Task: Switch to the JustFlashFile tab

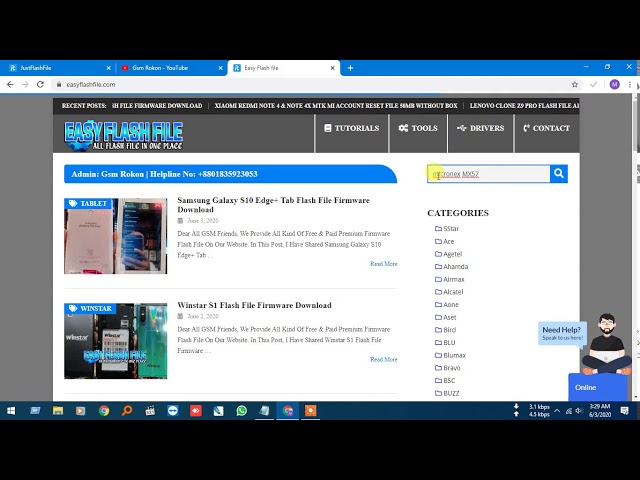Action: pos(57,68)
